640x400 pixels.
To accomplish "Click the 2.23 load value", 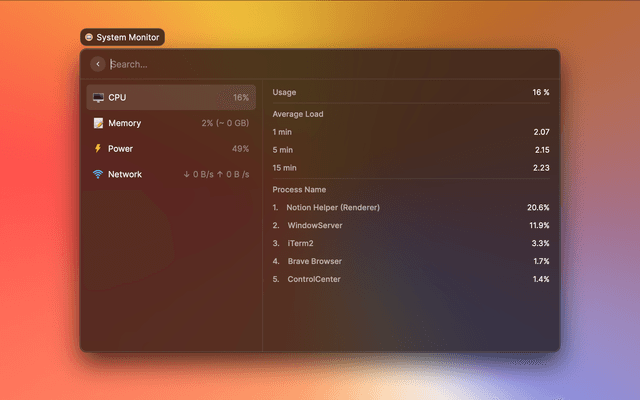I will click(x=541, y=168).
